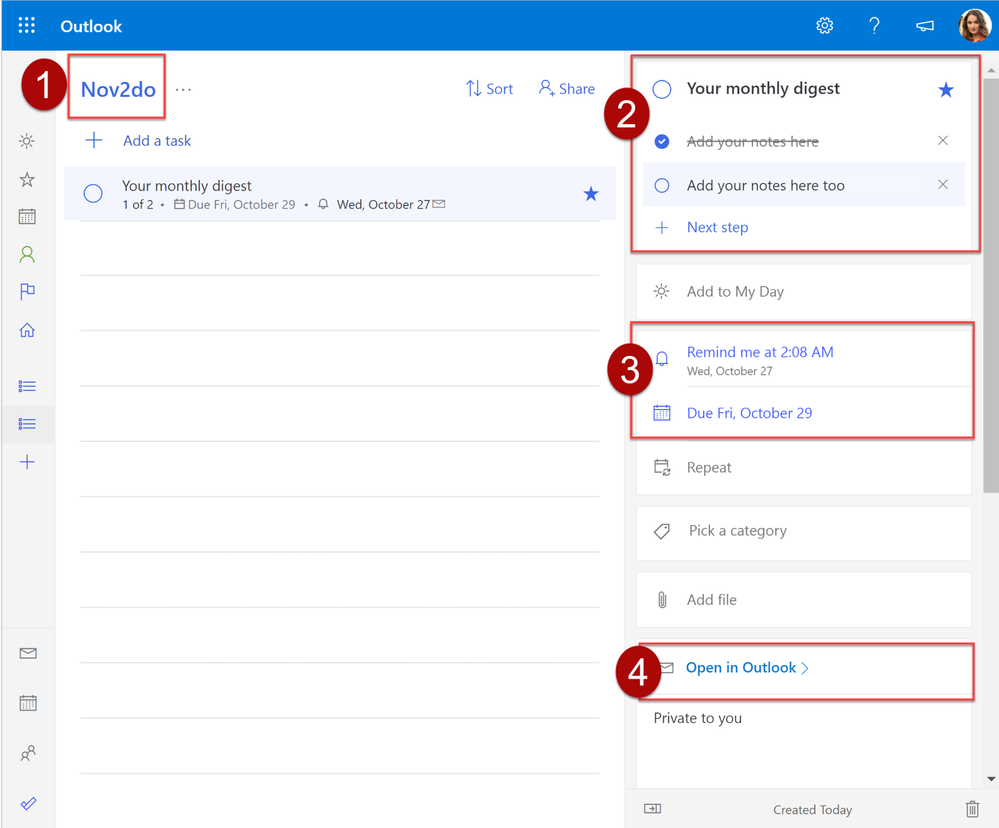999x828 pixels.
Task: Switch to People icon at bottom sidebar
Action: 28,753
